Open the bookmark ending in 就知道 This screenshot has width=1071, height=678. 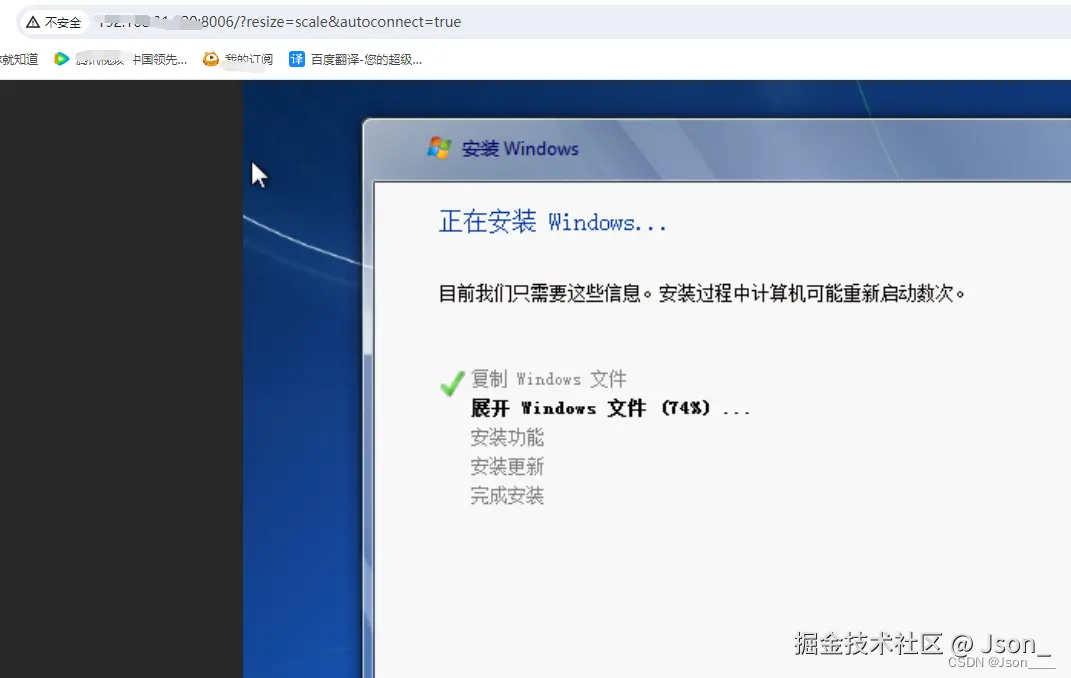19,59
